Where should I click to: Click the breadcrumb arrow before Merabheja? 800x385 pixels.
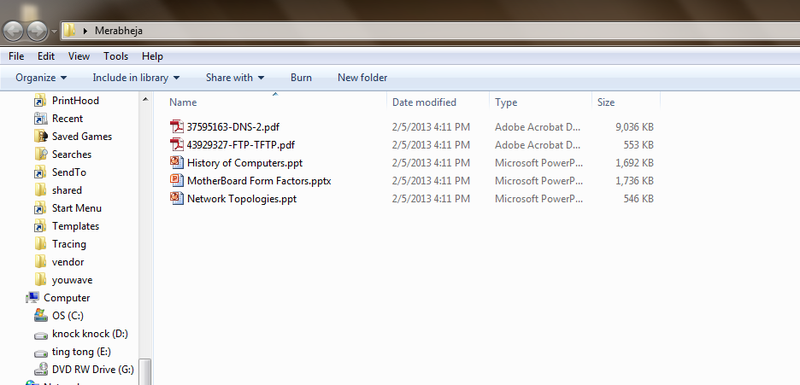pos(85,31)
